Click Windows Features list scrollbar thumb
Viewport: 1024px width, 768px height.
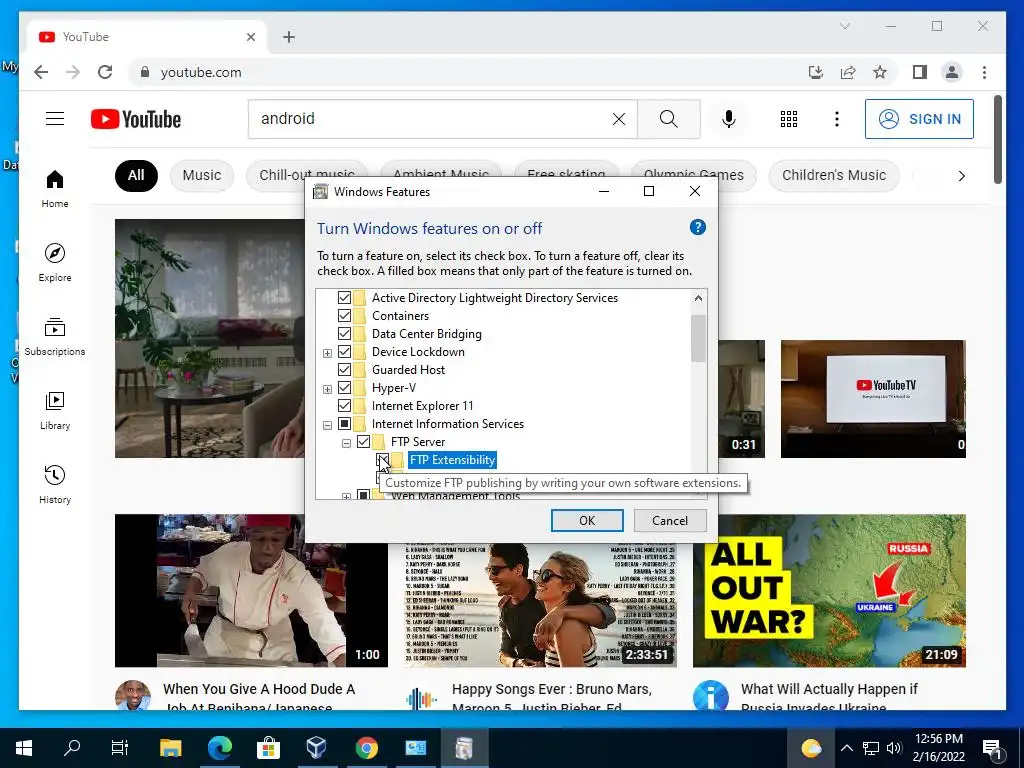tap(698, 338)
